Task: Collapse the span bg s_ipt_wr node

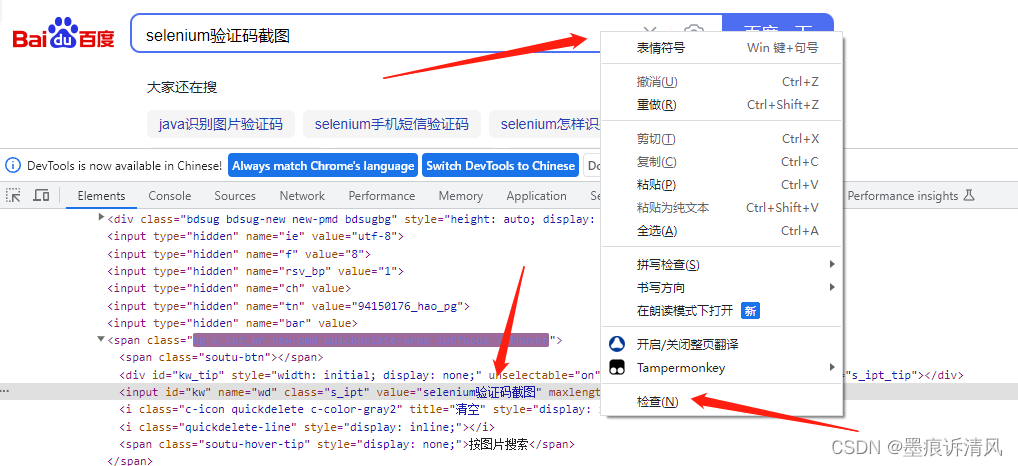Action: point(101,339)
